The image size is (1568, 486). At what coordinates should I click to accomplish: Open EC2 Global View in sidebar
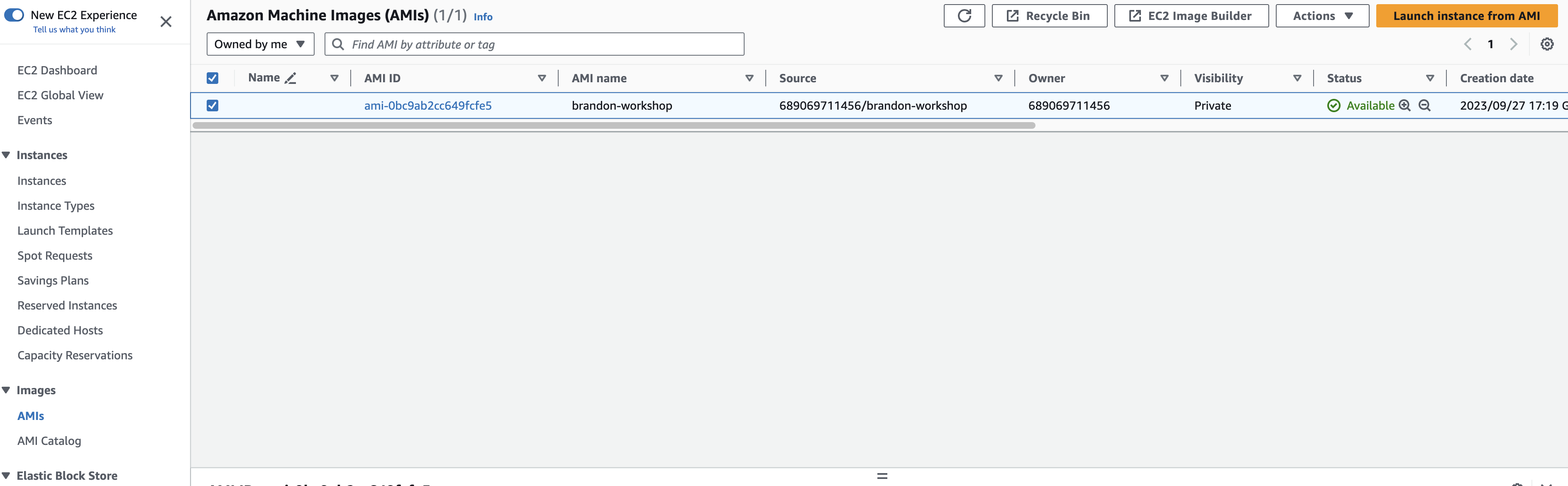[60, 95]
